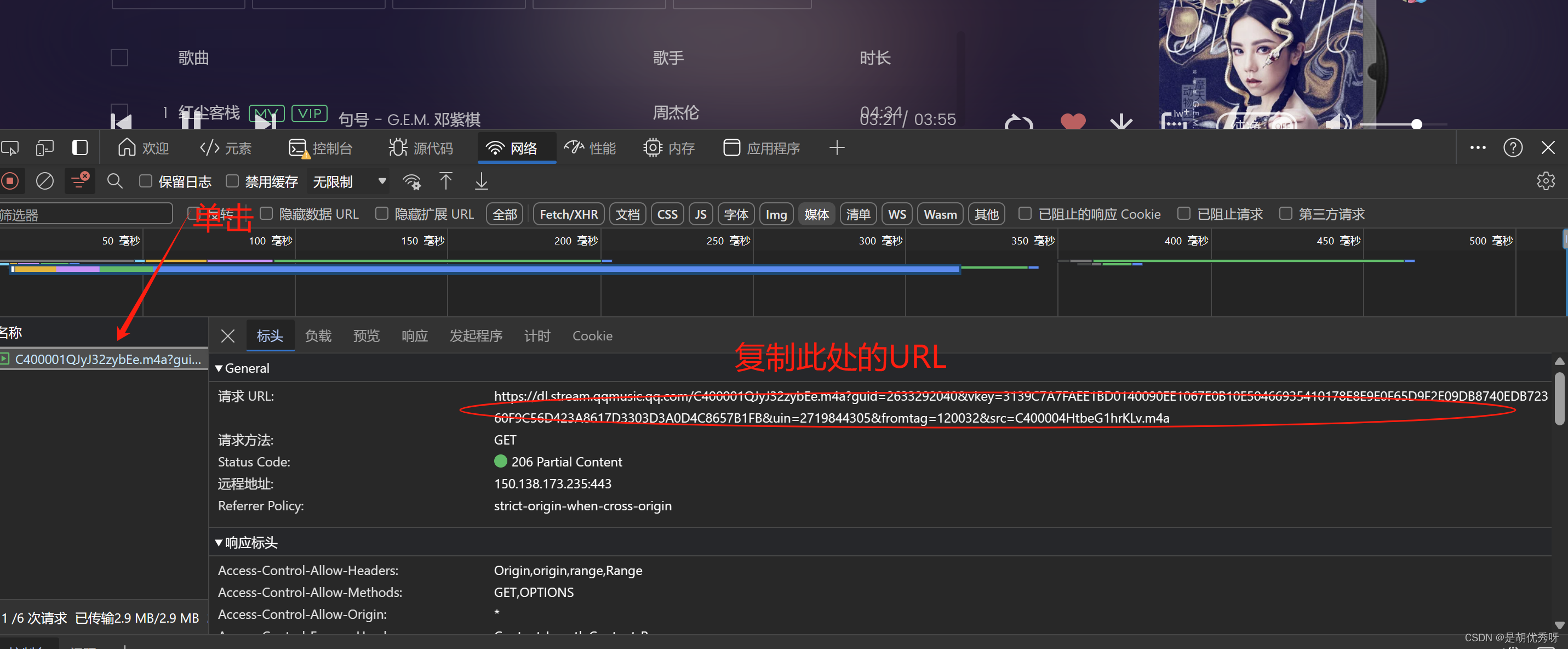
Task: Enable Disable cache (禁用缓存) checkbox
Action: pos(232,181)
